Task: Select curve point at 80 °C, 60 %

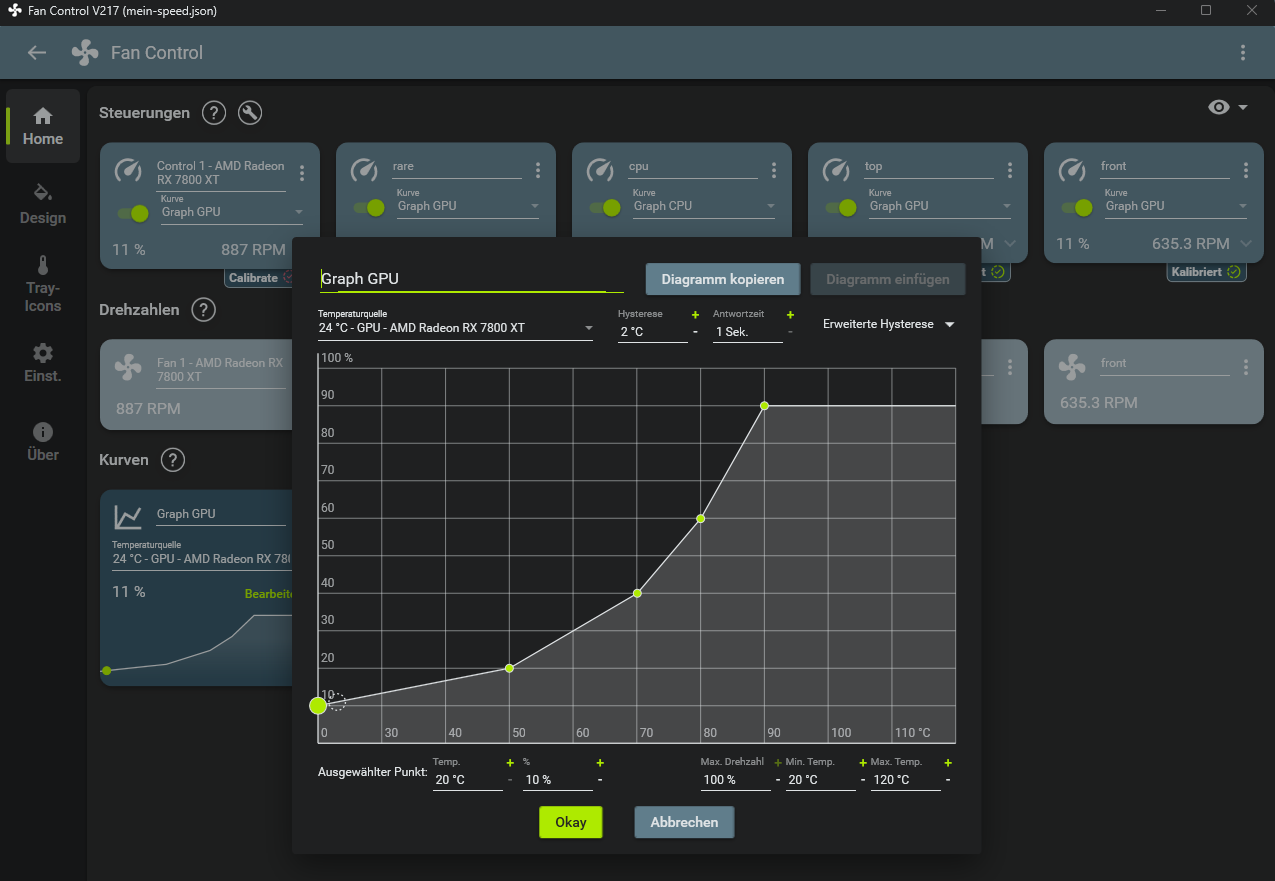Action: click(700, 518)
